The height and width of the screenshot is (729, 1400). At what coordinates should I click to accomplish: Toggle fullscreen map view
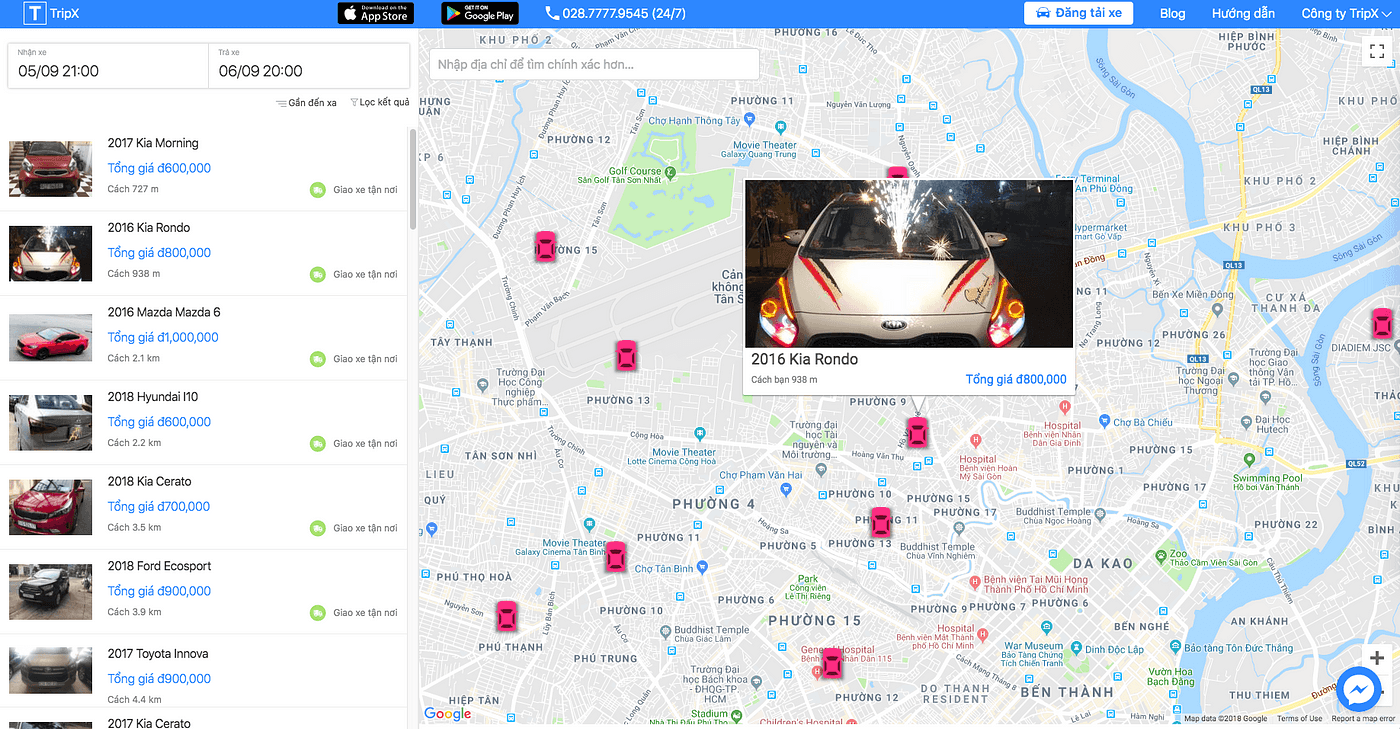(1377, 51)
